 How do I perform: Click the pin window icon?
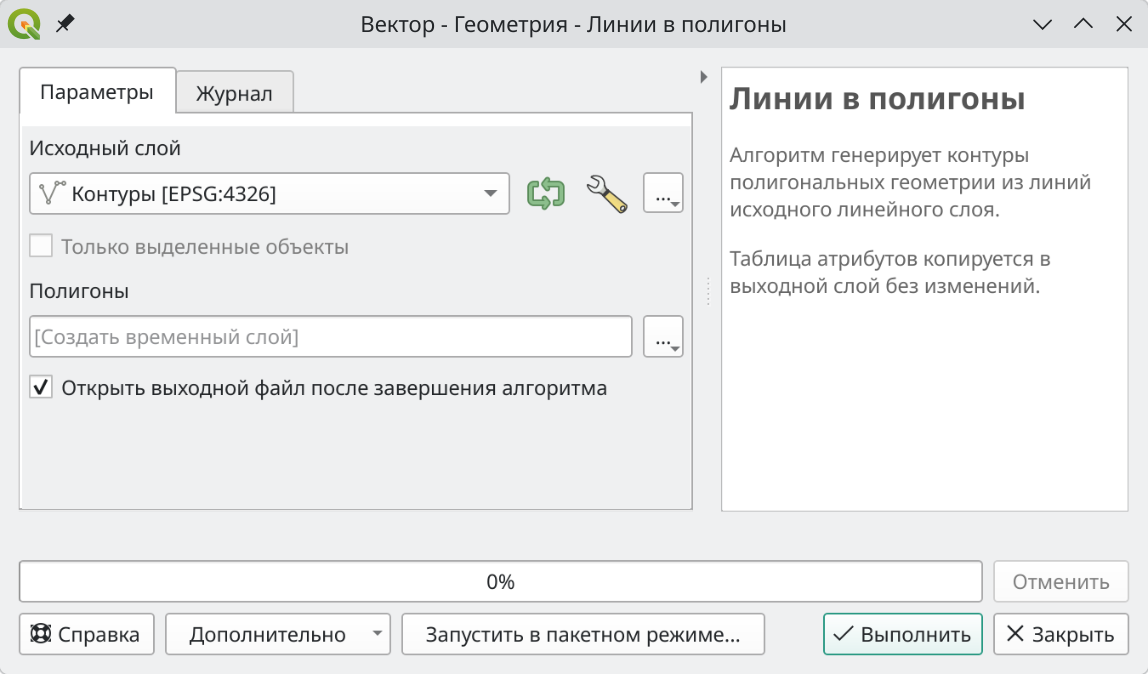pyautogui.click(x=65, y=25)
